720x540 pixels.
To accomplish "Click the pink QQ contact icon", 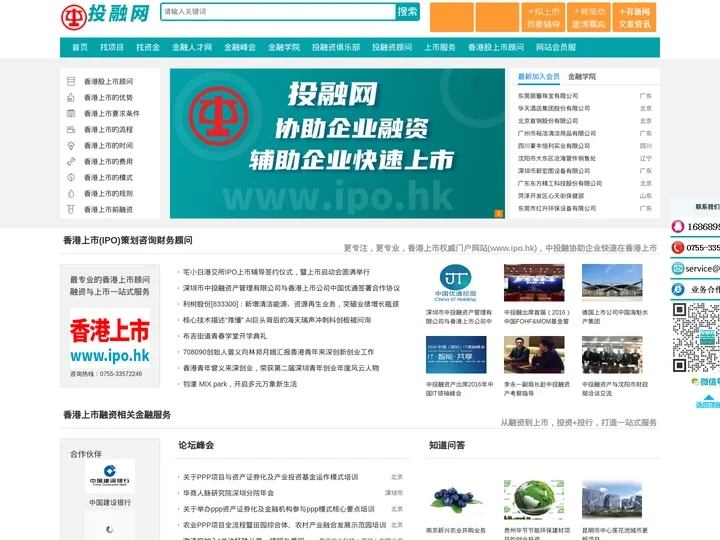I will pos(678,226).
